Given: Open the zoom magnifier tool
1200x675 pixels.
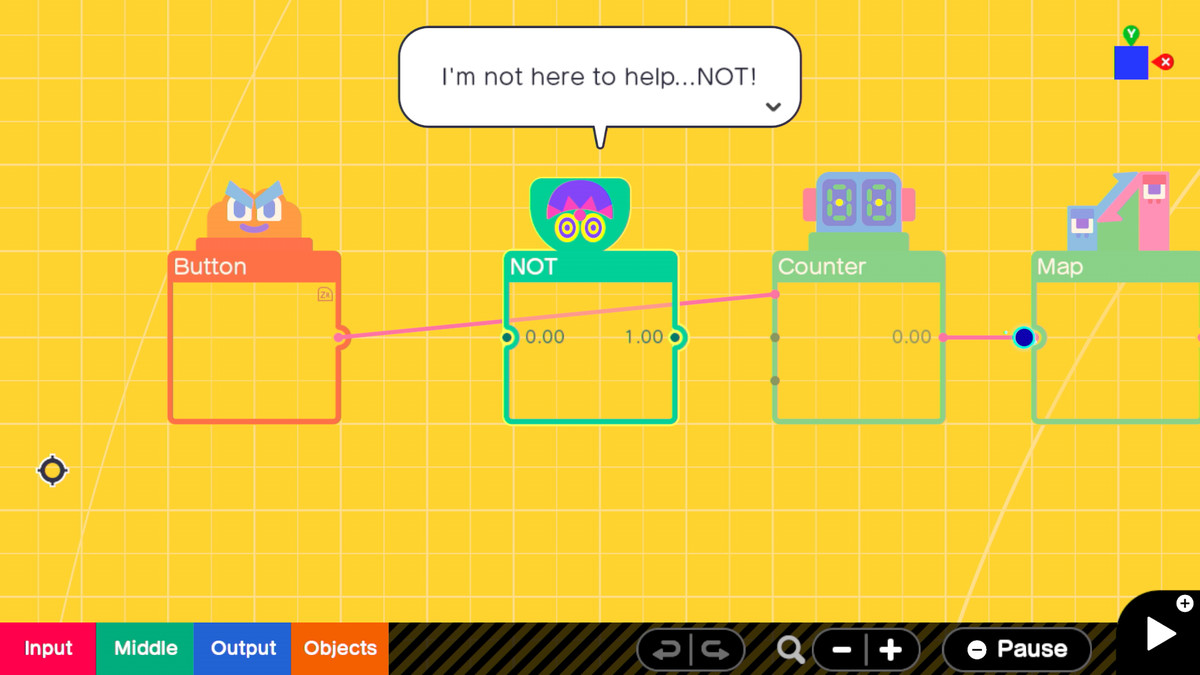Looking at the screenshot, I should tap(791, 649).
